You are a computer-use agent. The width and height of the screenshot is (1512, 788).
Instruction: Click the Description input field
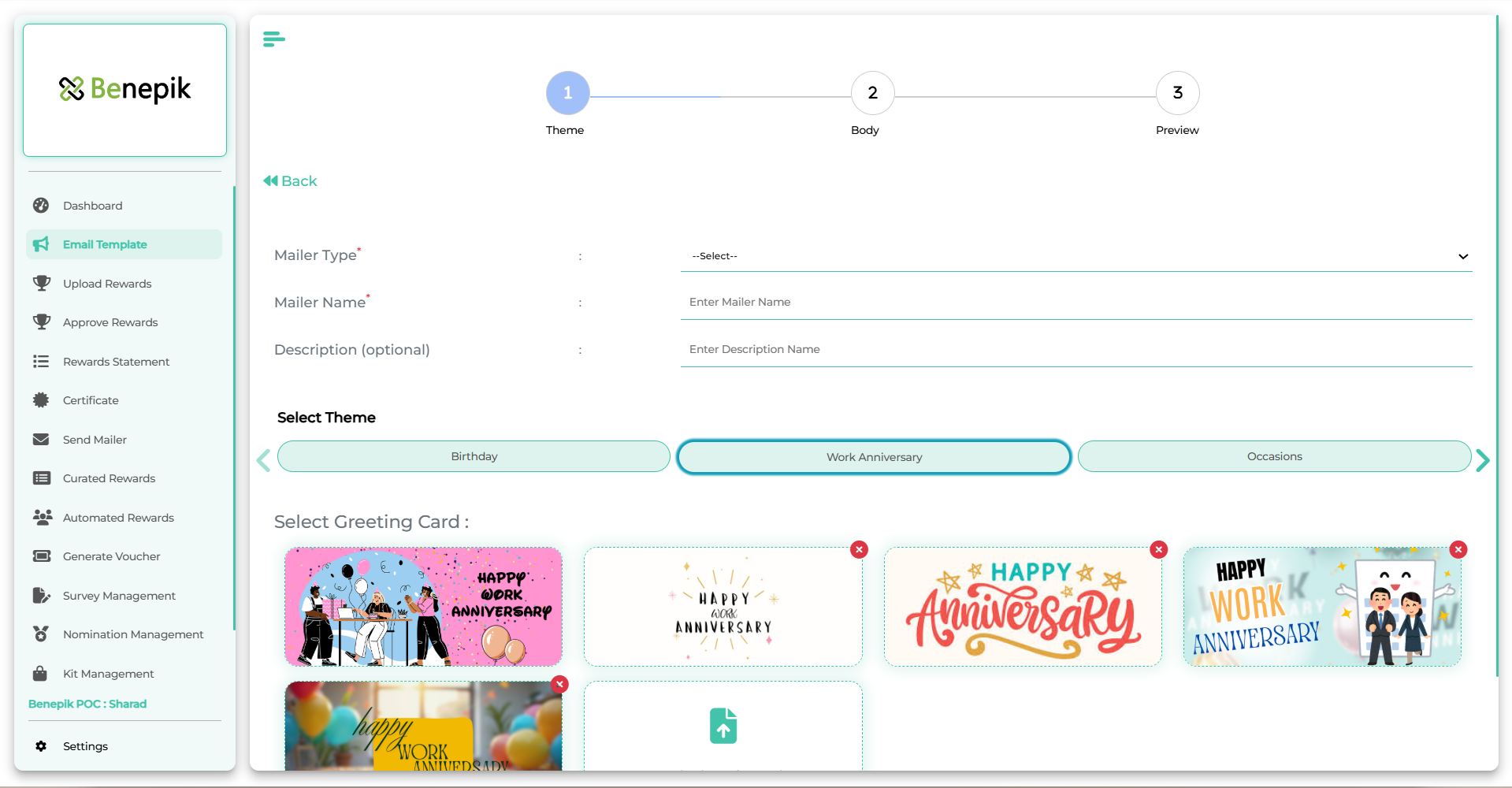click(x=1076, y=350)
